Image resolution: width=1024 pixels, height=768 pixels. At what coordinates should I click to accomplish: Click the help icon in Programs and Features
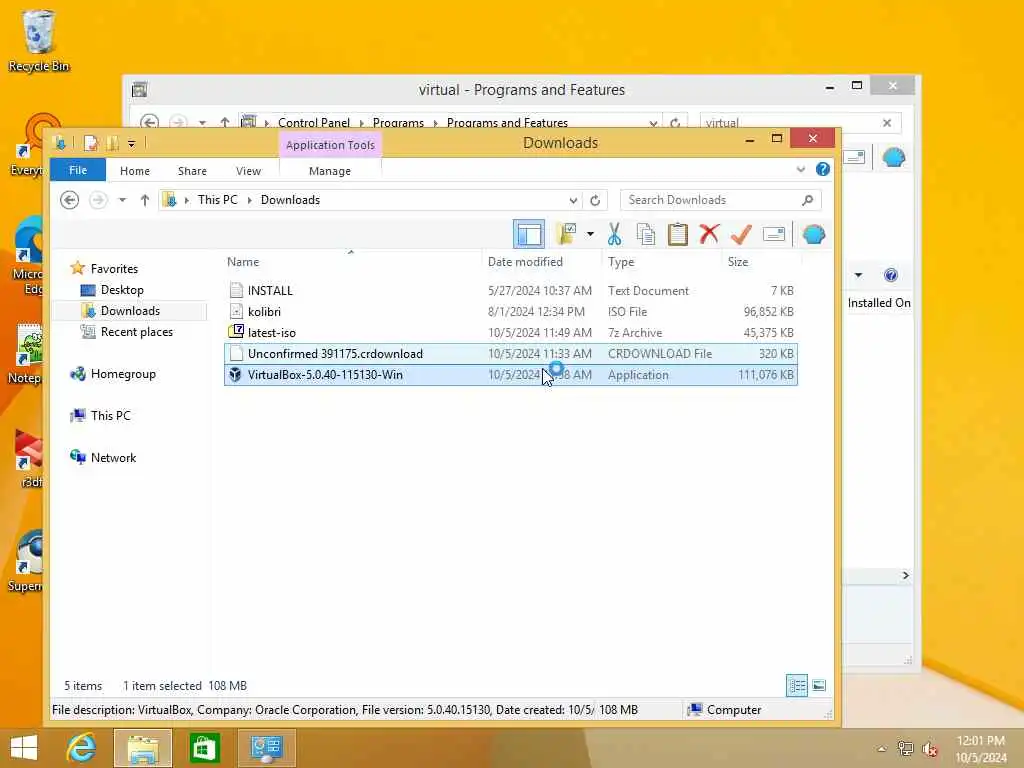[891, 275]
